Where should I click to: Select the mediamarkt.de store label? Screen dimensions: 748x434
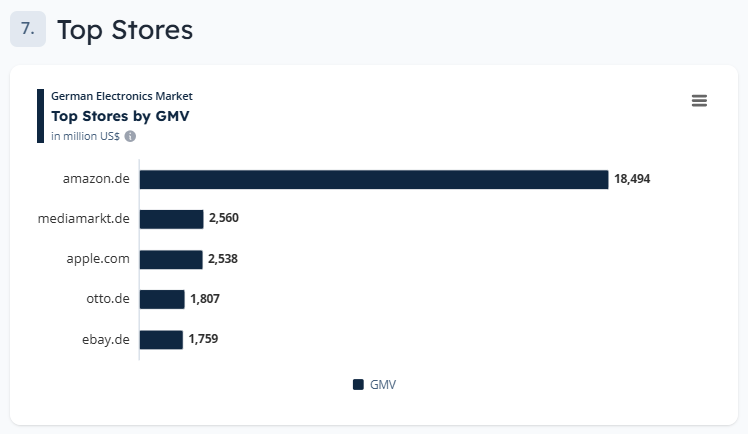(x=82, y=219)
